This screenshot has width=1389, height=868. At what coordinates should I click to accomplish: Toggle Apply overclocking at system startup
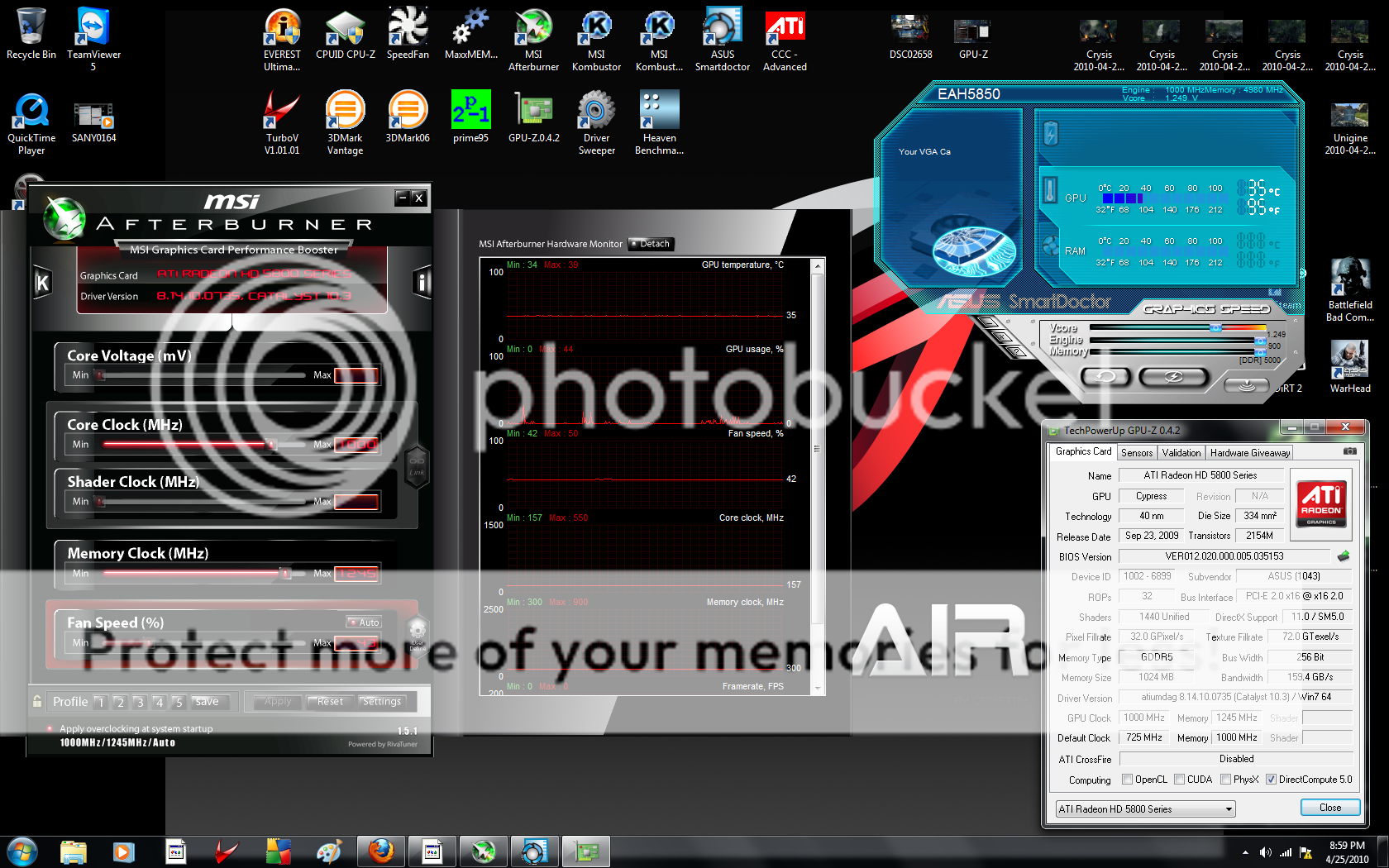[x=50, y=728]
